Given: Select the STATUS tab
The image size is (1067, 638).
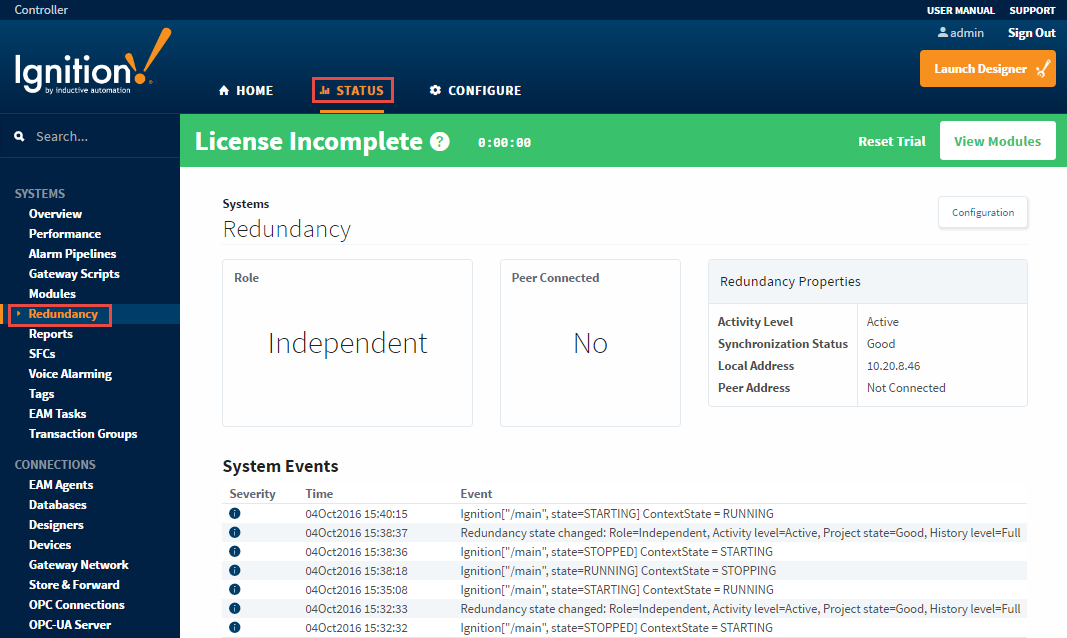Looking at the screenshot, I should click(x=352, y=91).
